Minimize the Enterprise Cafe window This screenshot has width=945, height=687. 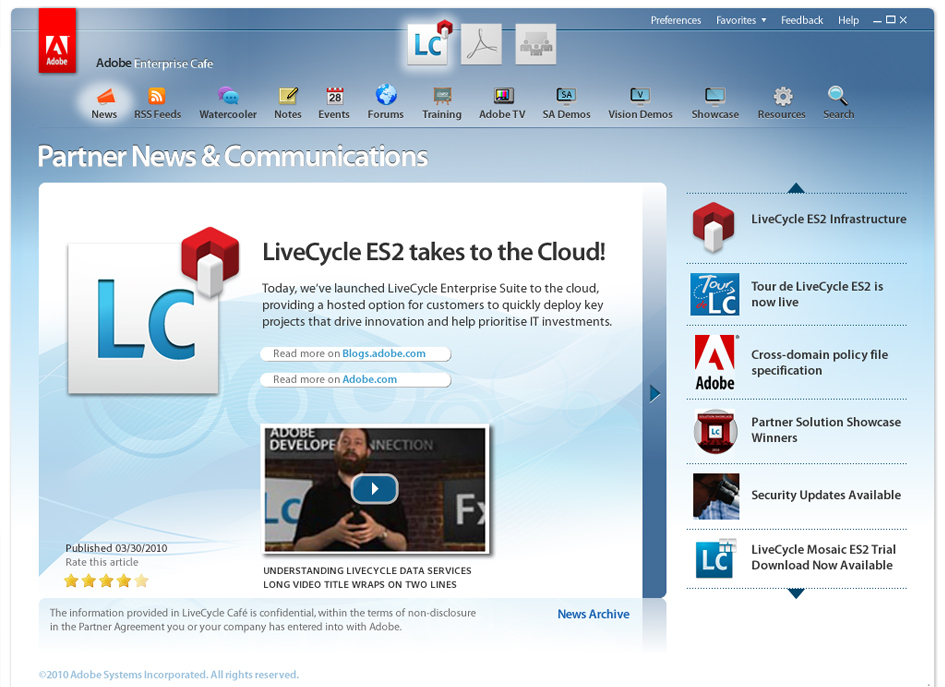[878, 20]
